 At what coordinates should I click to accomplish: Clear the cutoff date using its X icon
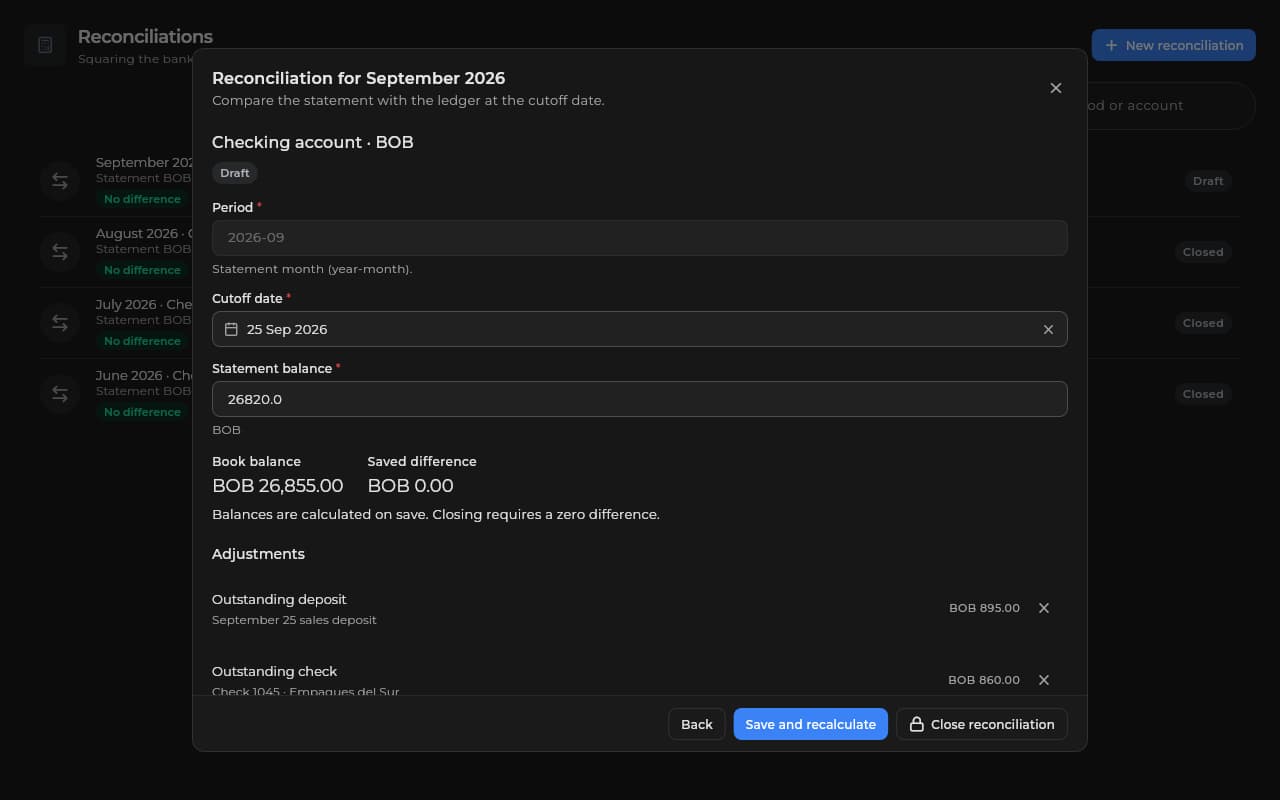tap(1048, 329)
